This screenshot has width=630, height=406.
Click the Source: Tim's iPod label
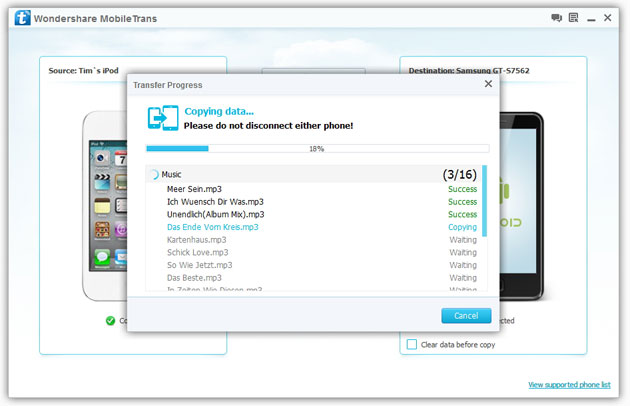[84, 71]
